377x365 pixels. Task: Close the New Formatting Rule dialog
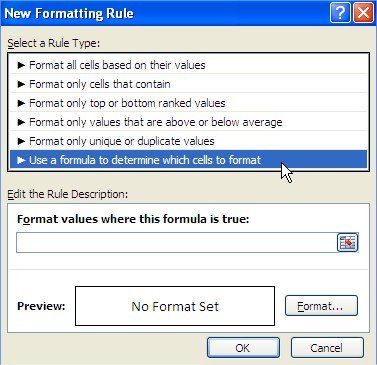pyautogui.click(x=363, y=13)
